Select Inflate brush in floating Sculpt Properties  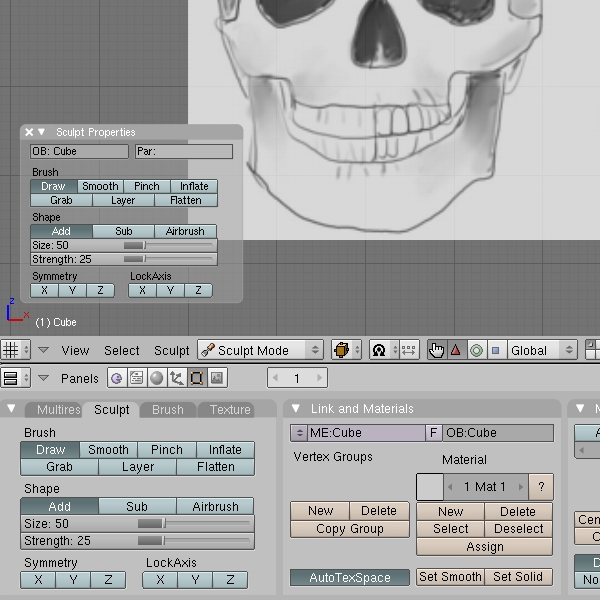pyautogui.click(x=194, y=186)
